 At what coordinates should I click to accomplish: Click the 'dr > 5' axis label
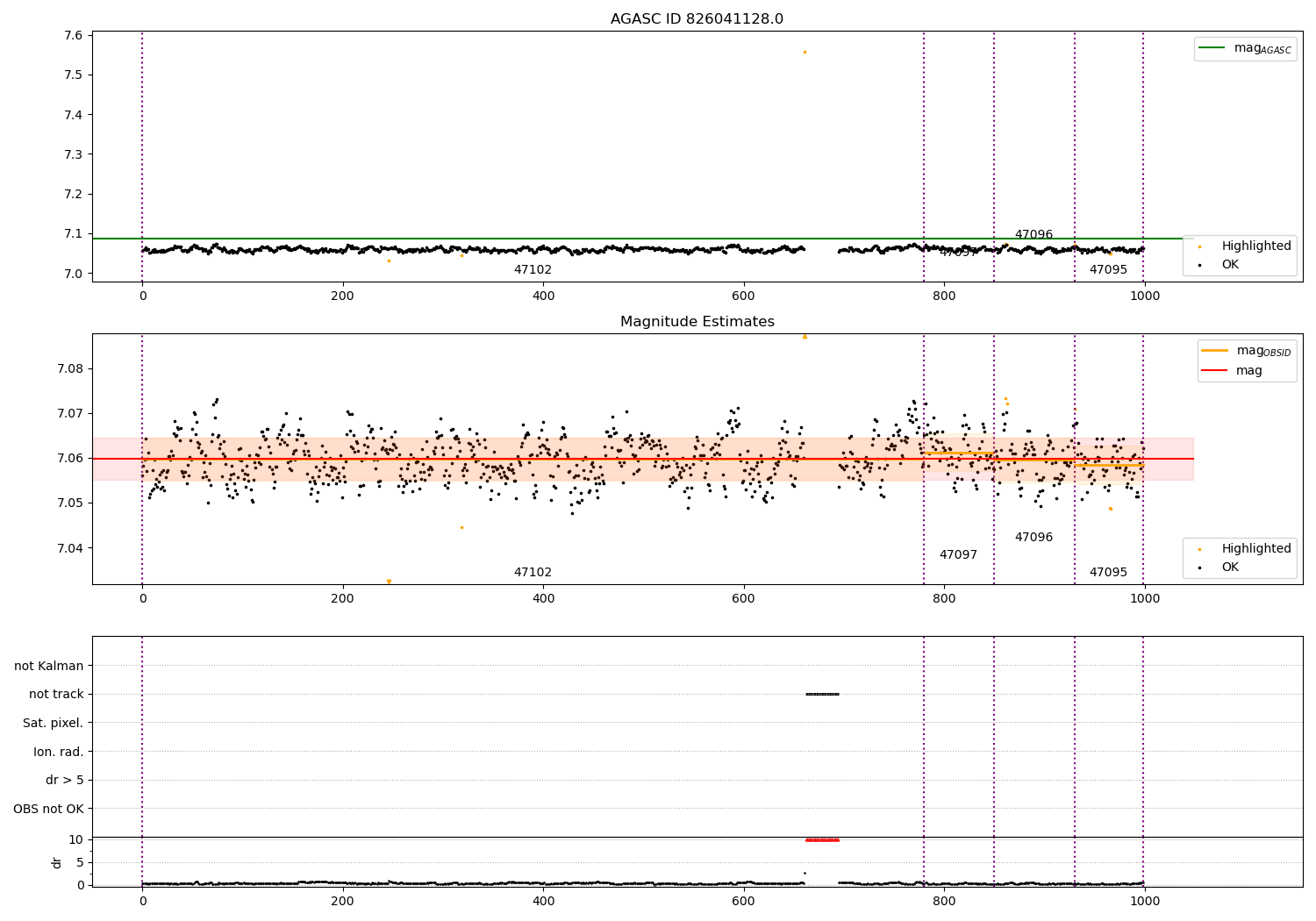[65, 781]
